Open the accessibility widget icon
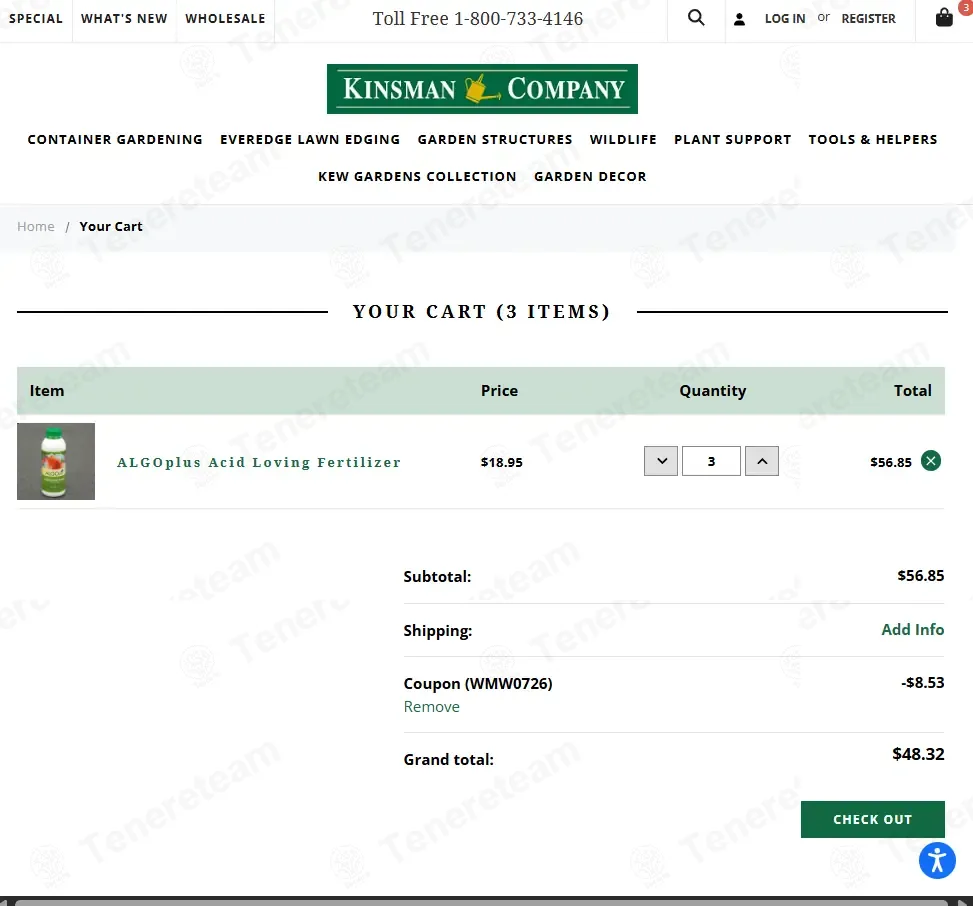This screenshot has height=906, width=973. (x=937, y=861)
